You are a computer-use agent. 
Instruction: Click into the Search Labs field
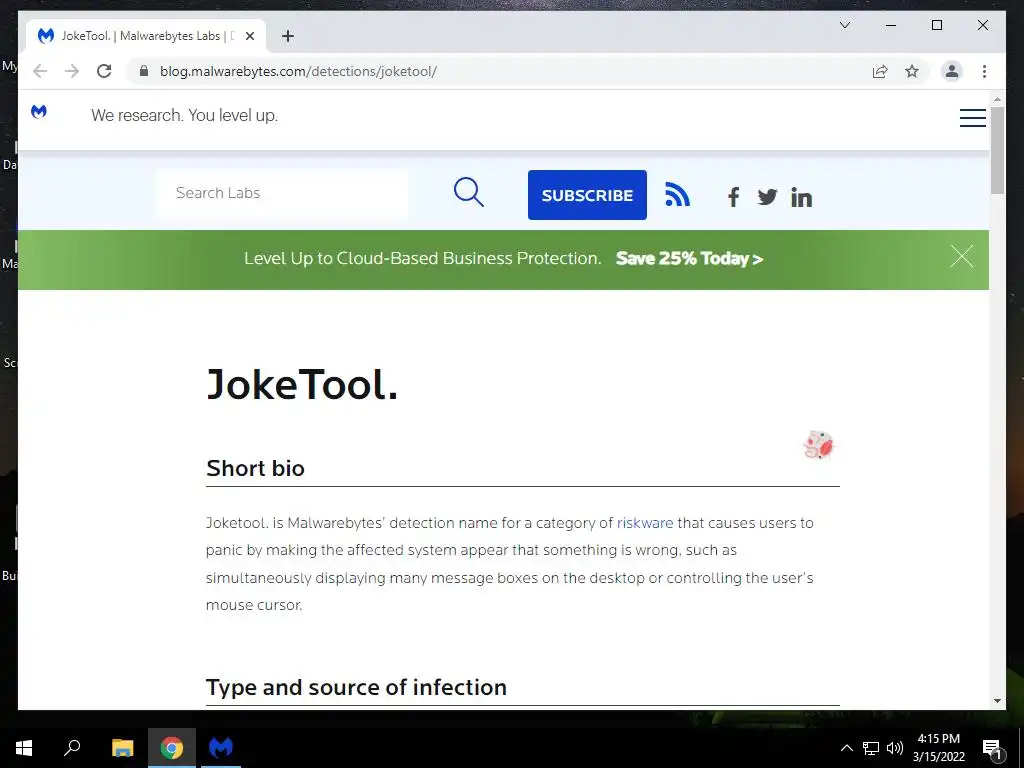point(282,193)
